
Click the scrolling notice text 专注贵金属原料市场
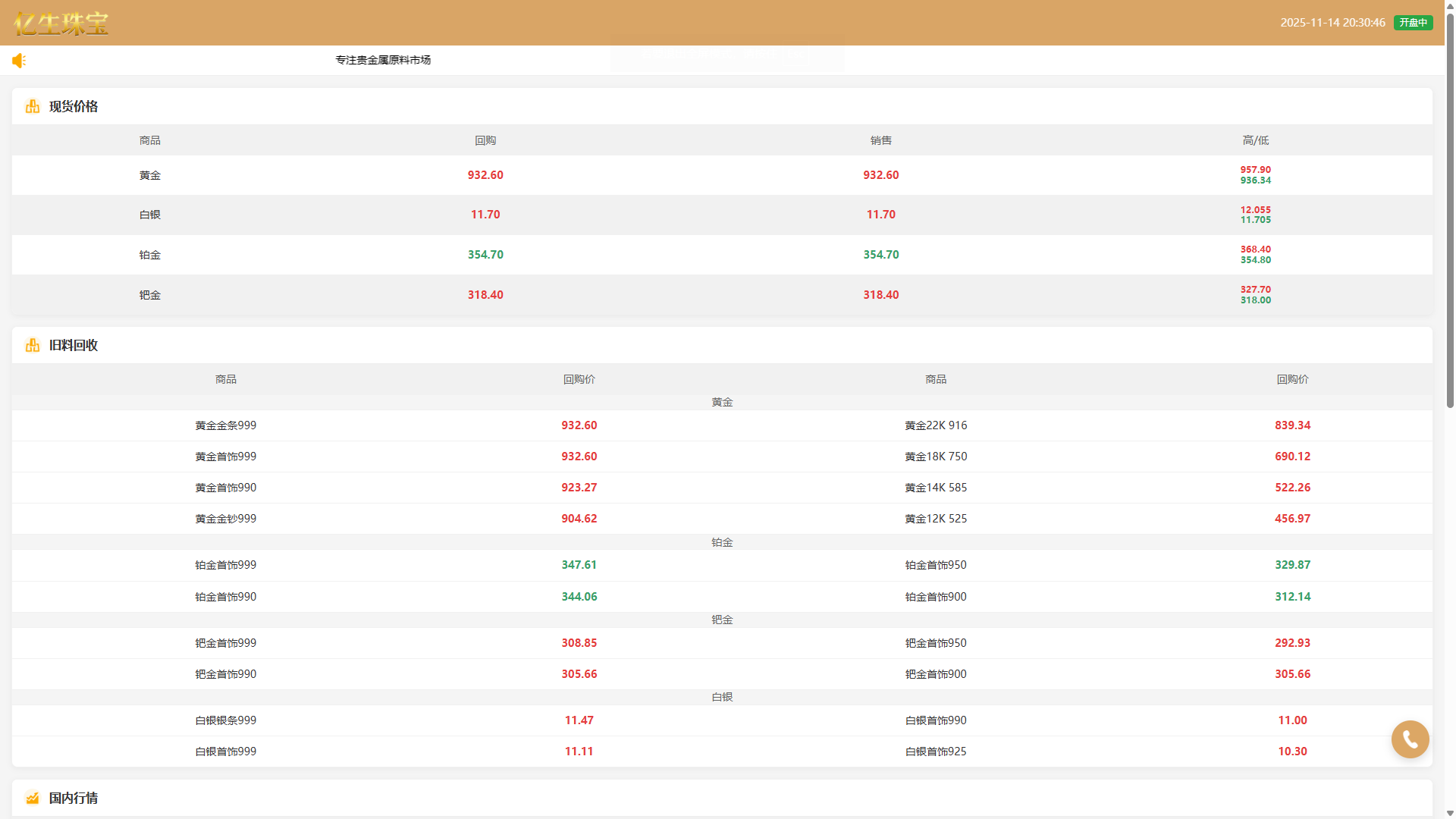coord(383,60)
